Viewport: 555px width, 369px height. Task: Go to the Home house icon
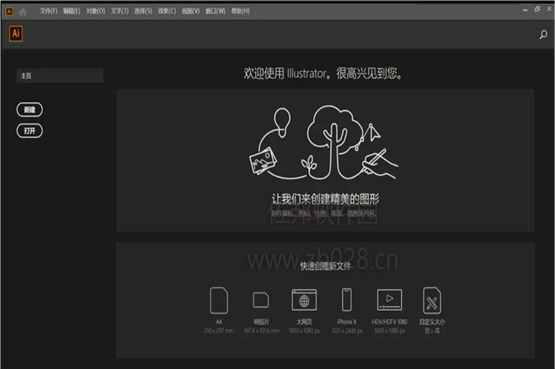[23, 12]
